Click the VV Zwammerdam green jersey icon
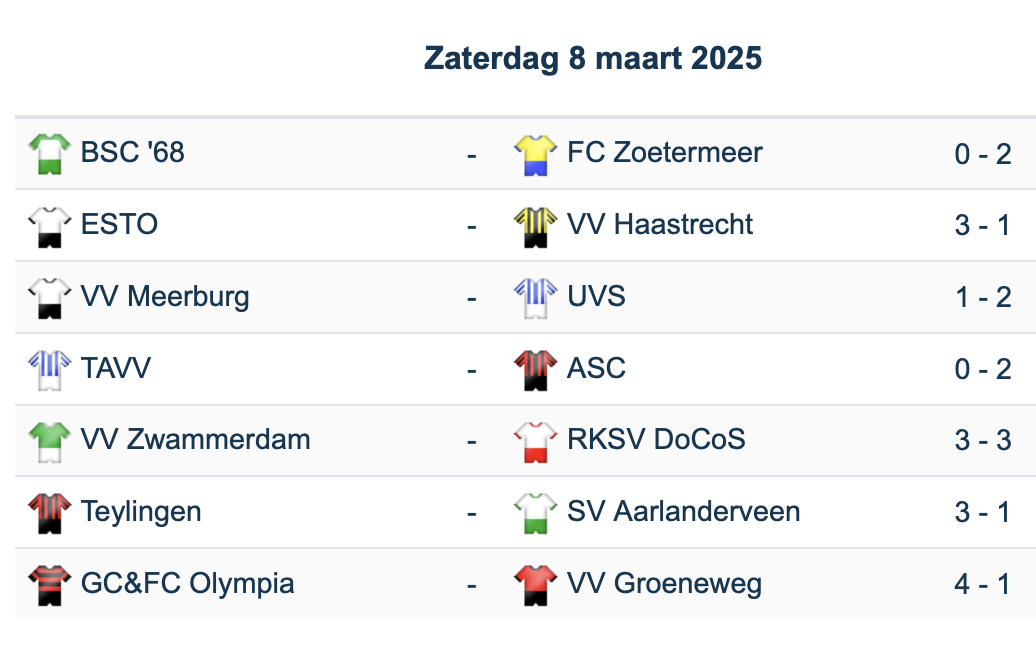This screenshot has width=1036, height=646. point(49,441)
